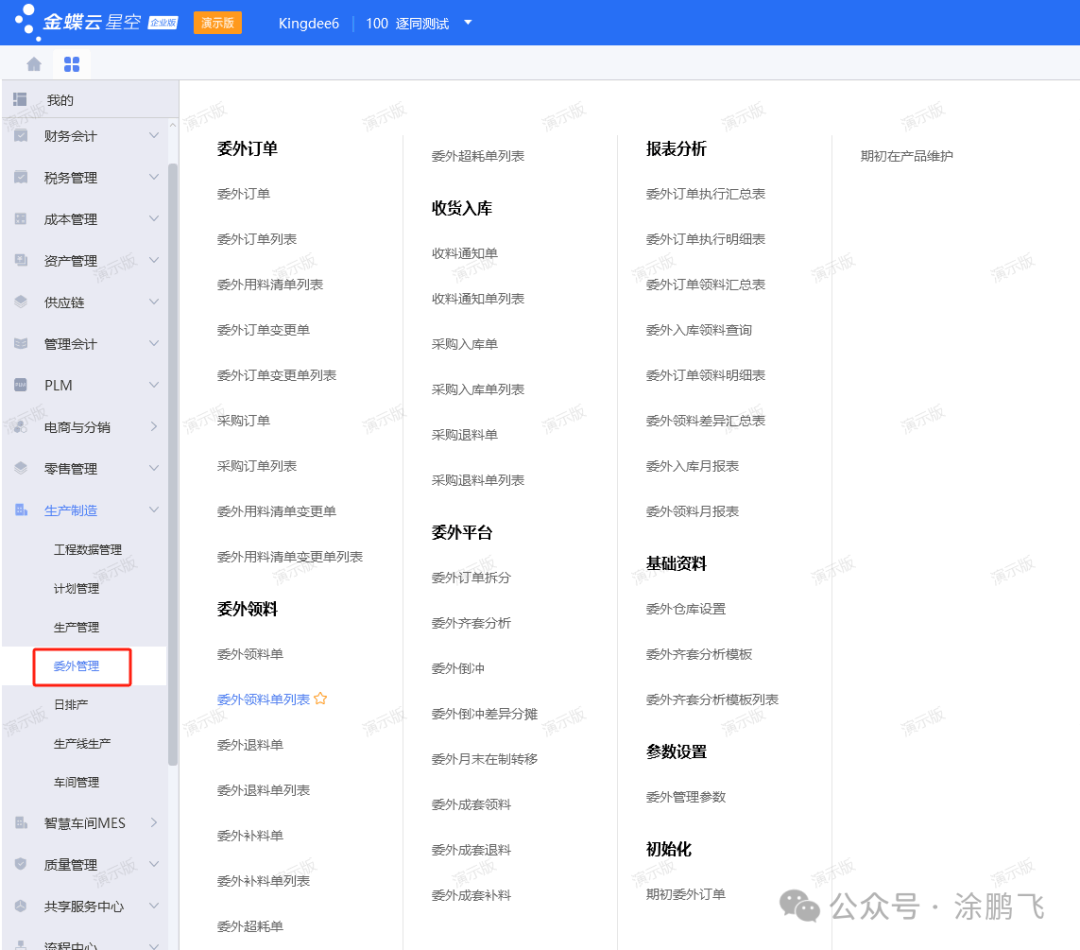The image size is (1080, 950).
Task: Click the star next to 委外领料单列表
Action: click(321, 699)
